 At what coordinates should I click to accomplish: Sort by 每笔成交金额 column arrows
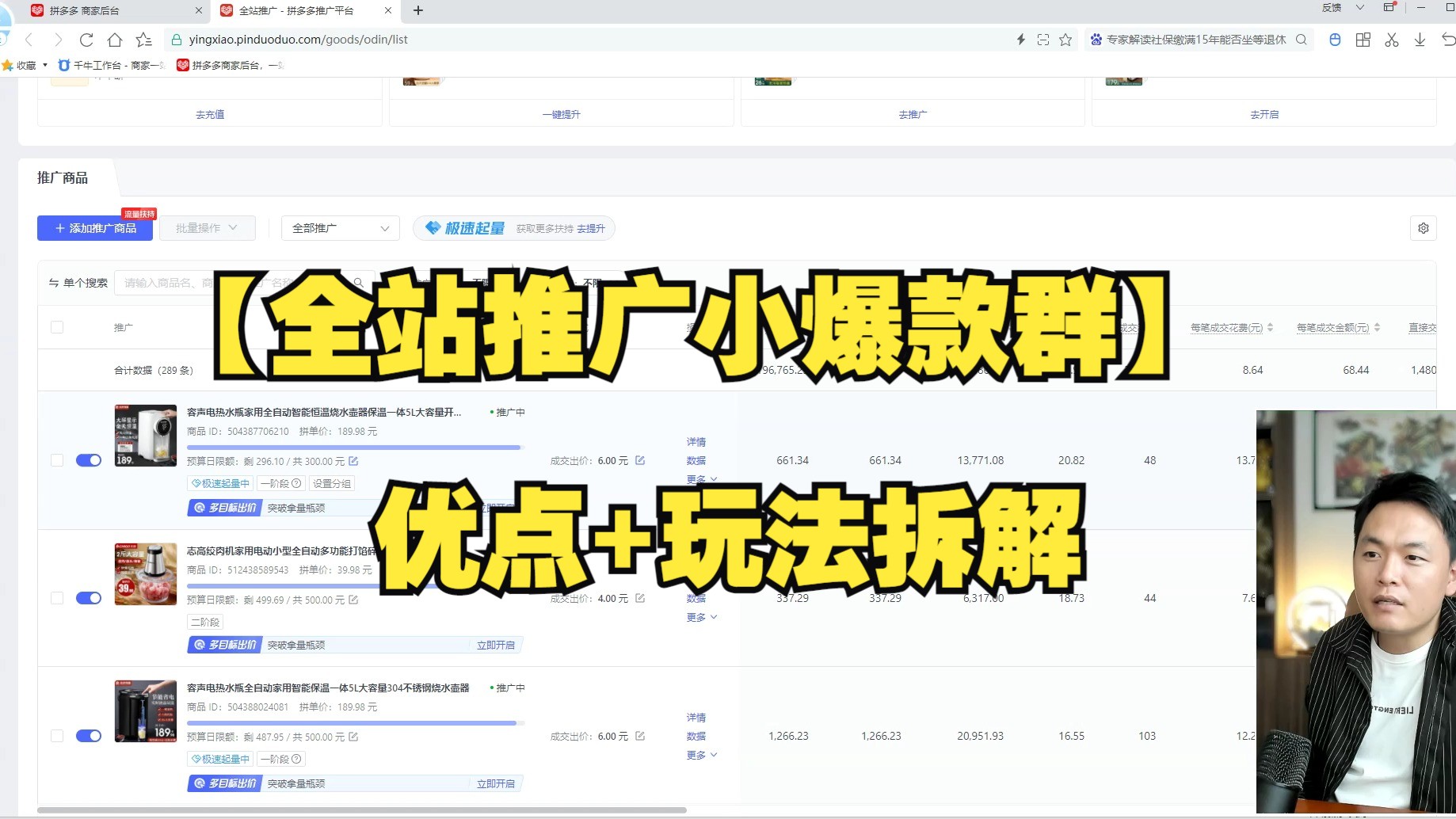(1377, 327)
